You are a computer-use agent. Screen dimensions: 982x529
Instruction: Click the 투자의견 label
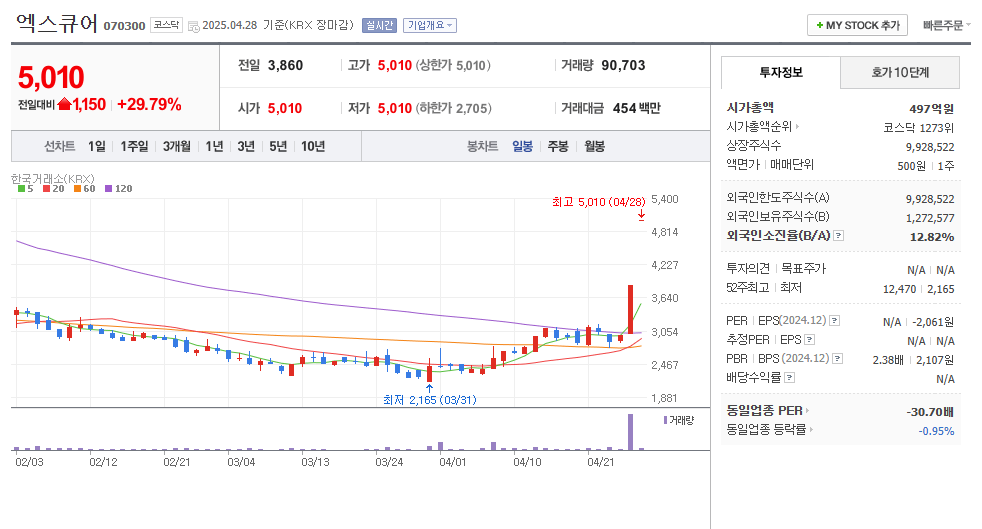coord(748,269)
